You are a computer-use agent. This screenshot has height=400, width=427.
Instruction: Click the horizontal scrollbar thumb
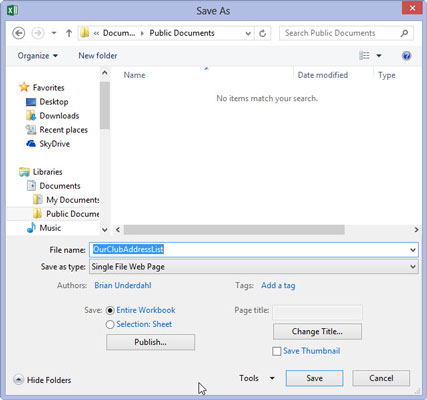tap(234, 229)
